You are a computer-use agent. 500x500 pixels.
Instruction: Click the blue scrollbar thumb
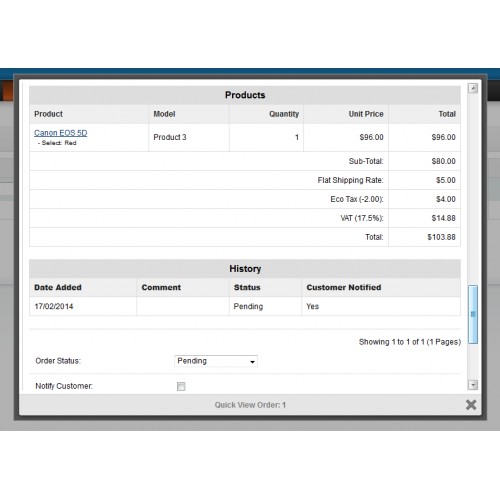pyautogui.click(x=473, y=314)
